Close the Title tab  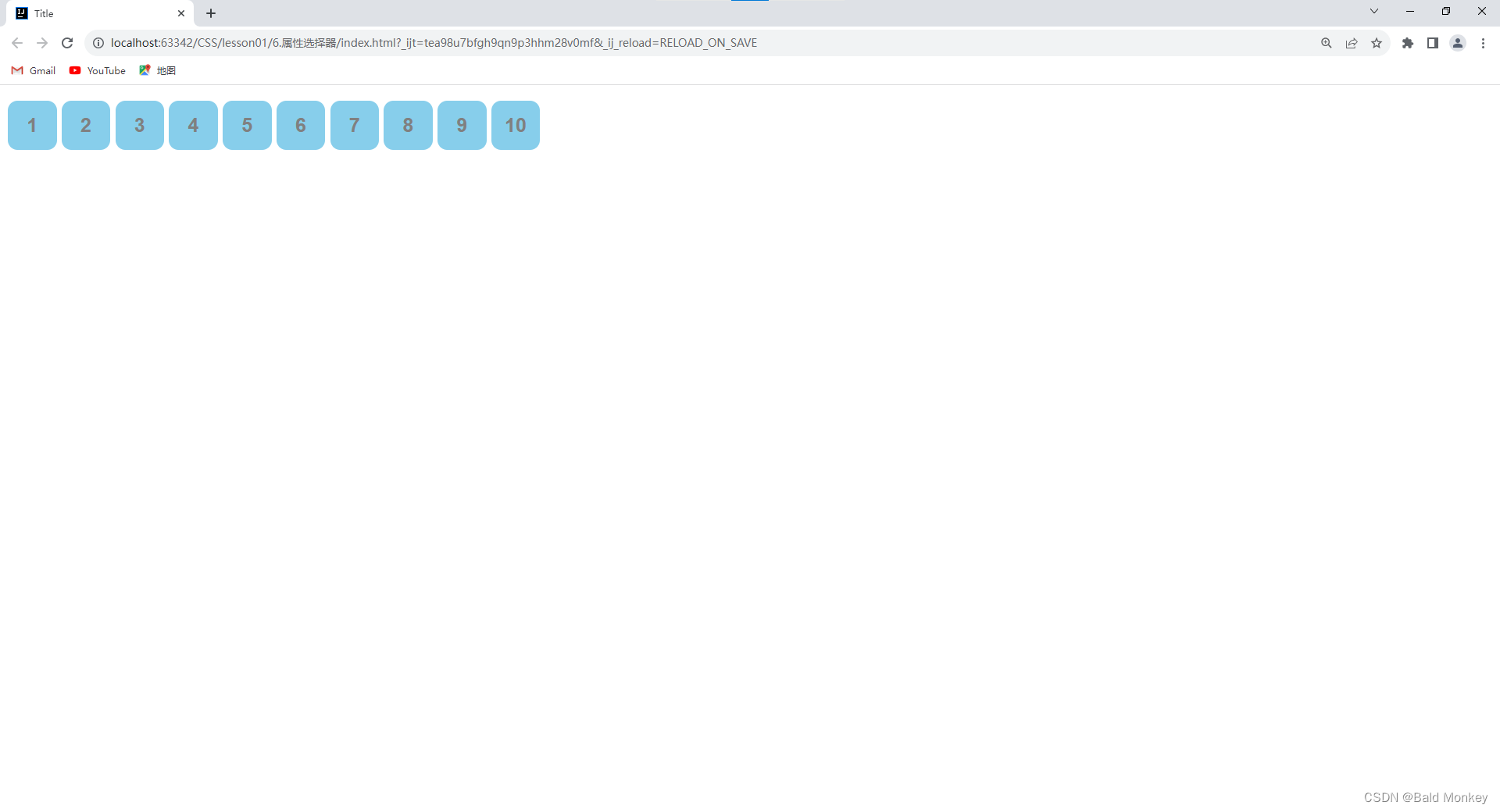coord(181,13)
